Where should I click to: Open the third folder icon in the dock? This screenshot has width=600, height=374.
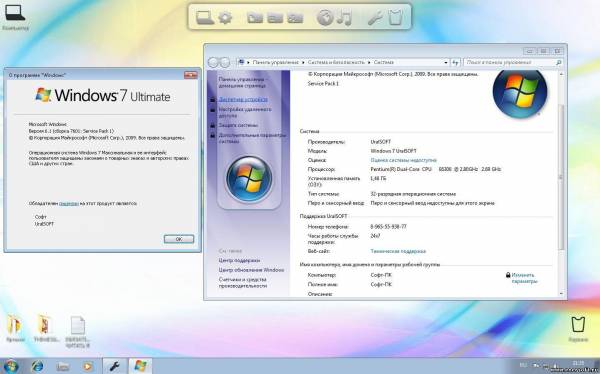295,18
